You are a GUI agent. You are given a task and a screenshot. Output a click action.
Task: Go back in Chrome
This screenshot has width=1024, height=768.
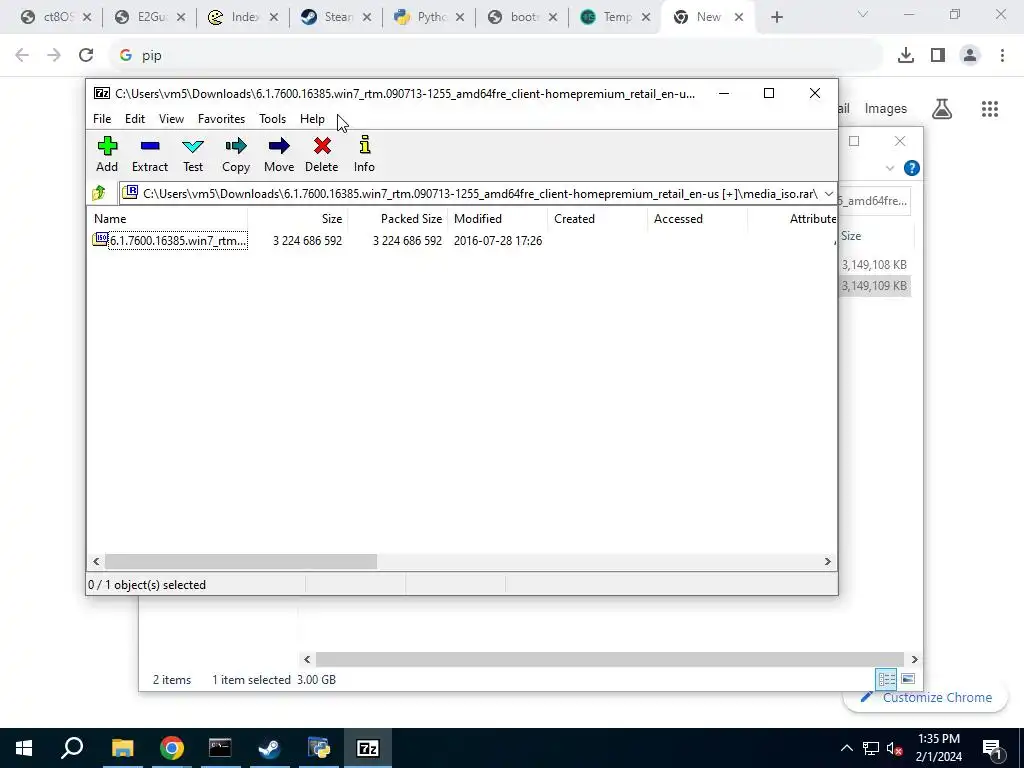(22, 55)
